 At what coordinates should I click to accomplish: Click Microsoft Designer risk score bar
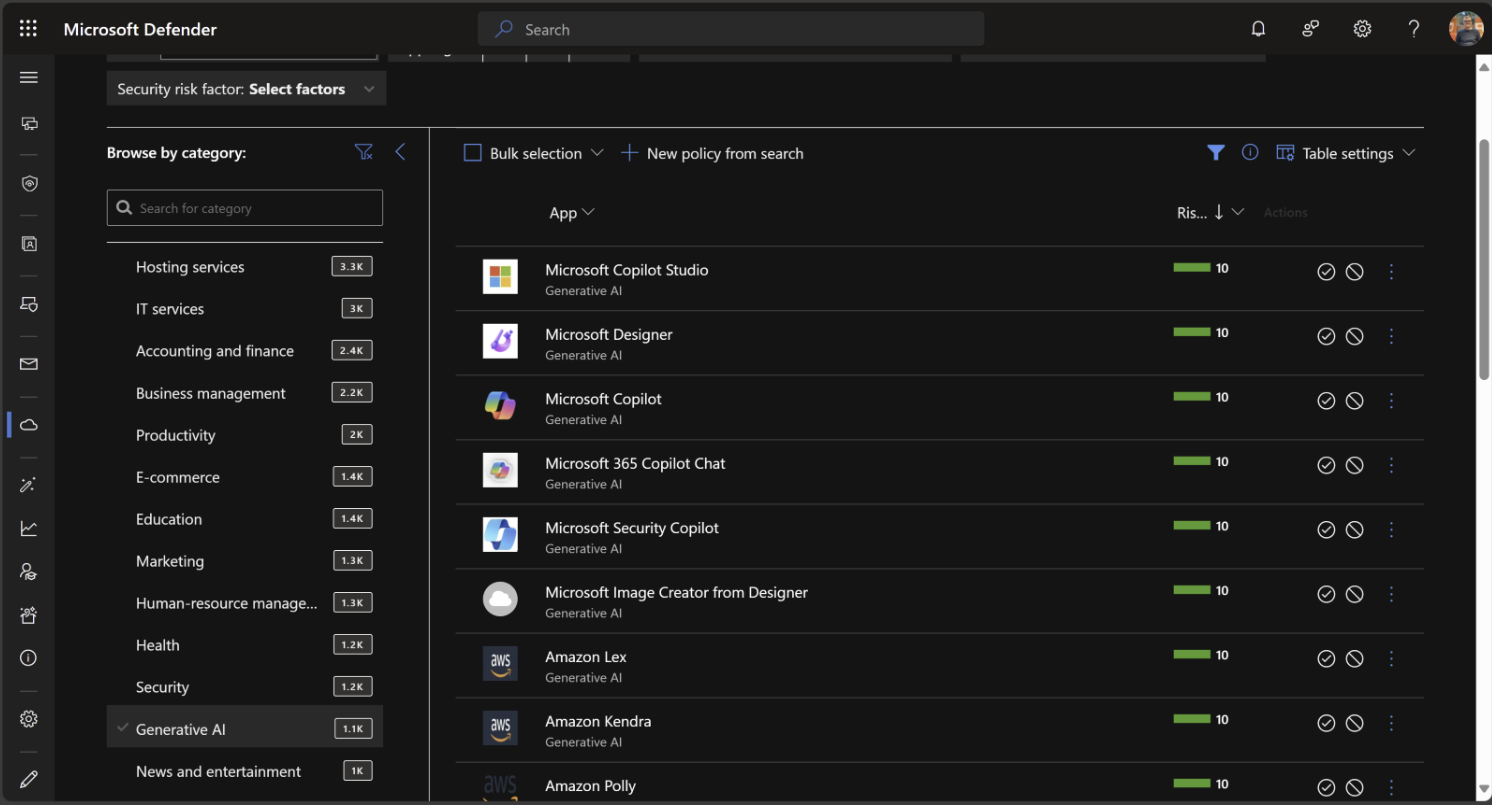click(x=1192, y=332)
